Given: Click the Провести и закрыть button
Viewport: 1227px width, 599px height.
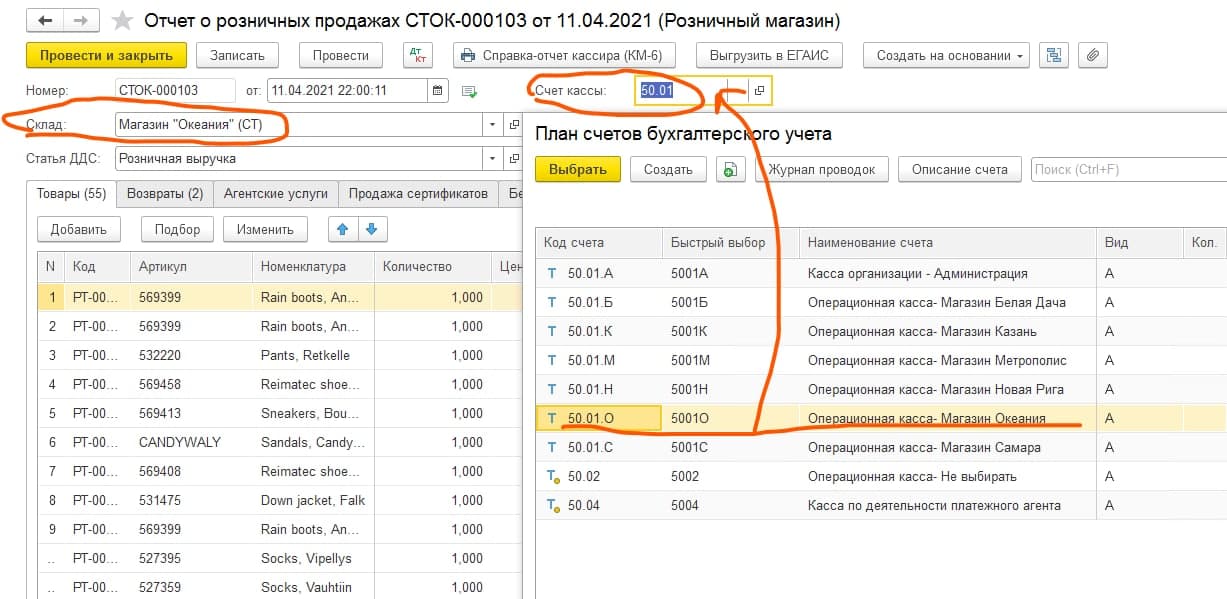Looking at the screenshot, I should pos(106,56).
